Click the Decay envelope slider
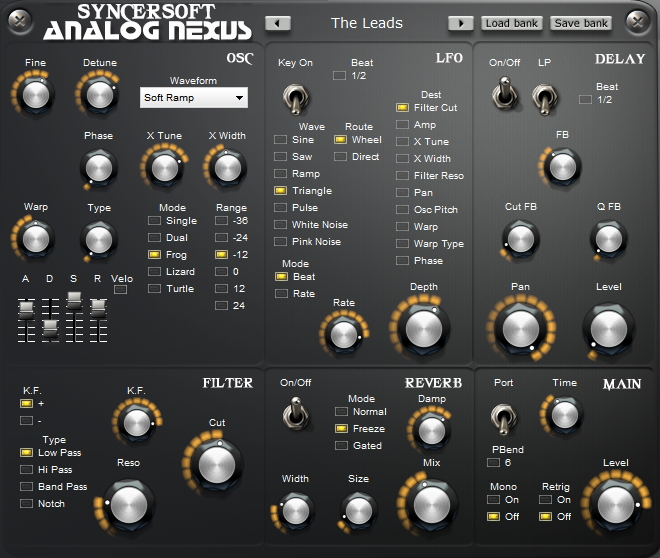Screen dimensions: 660x558 50,329
